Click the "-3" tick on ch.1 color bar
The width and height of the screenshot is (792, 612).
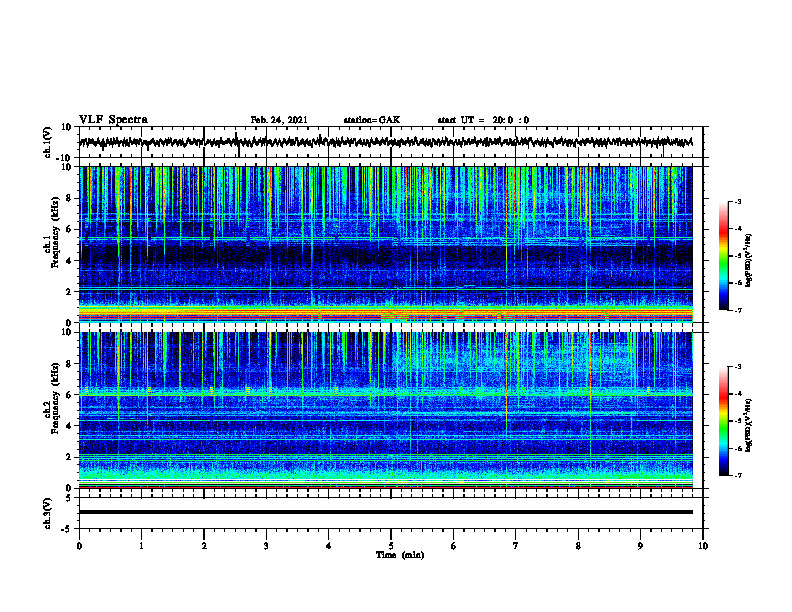737,201
